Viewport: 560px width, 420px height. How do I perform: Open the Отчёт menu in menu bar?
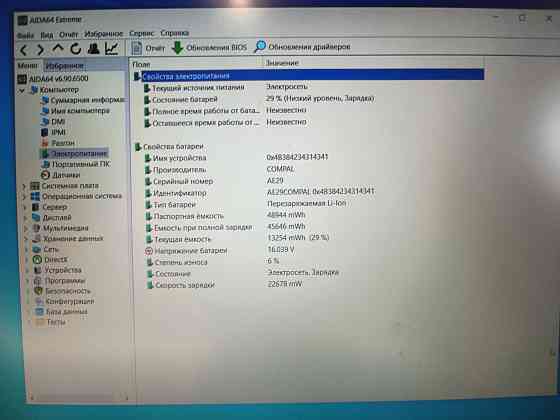69,35
